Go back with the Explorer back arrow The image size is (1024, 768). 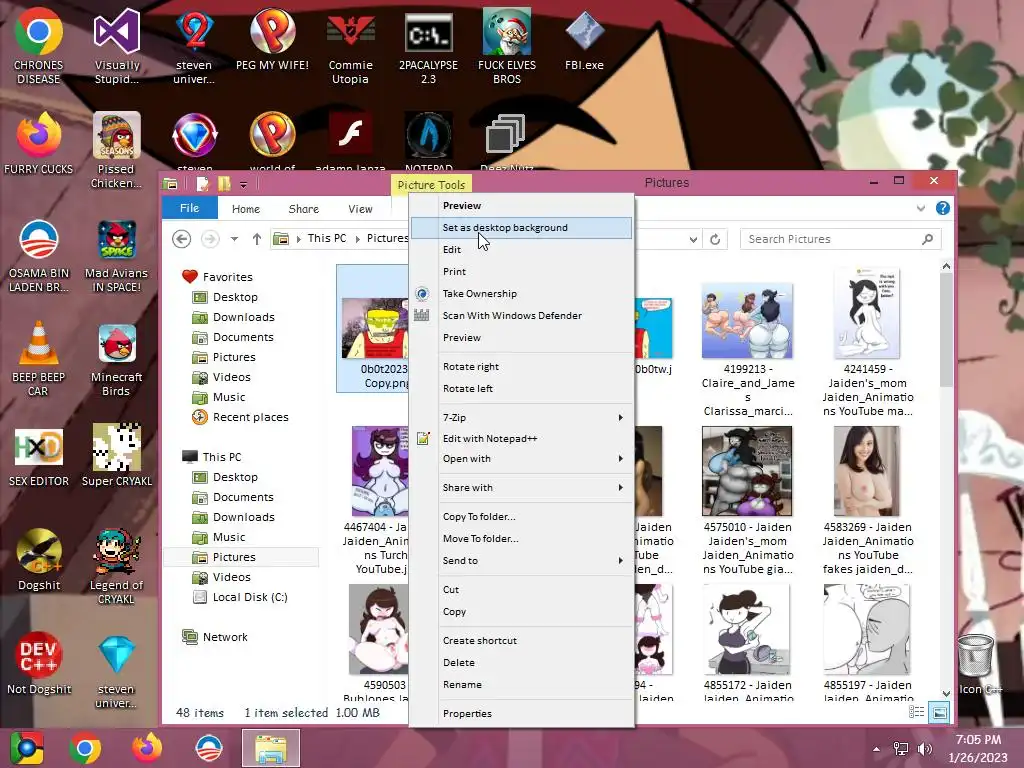coord(182,239)
